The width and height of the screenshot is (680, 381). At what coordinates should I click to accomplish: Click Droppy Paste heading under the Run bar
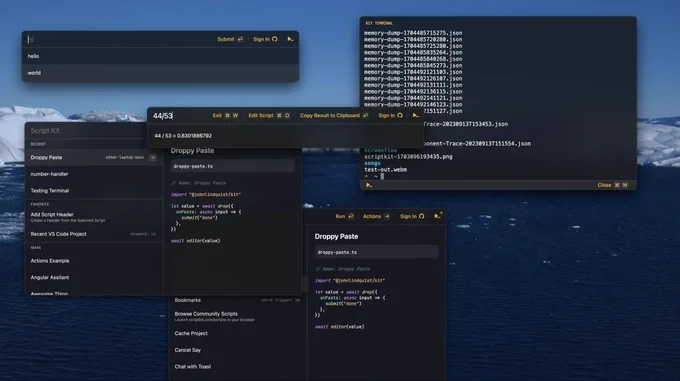pos(336,236)
